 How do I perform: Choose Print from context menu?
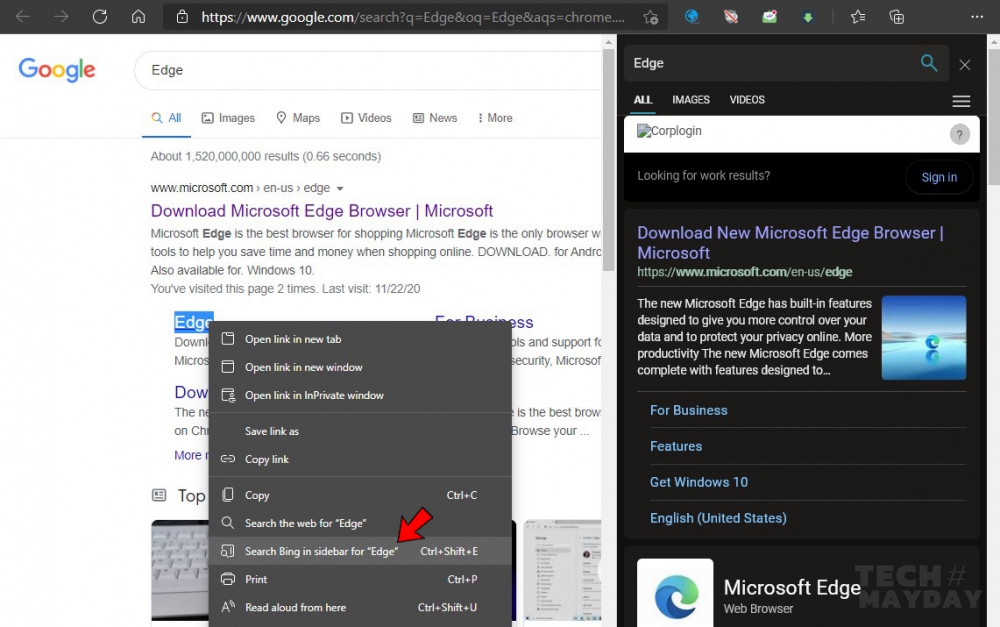click(x=360, y=579)
